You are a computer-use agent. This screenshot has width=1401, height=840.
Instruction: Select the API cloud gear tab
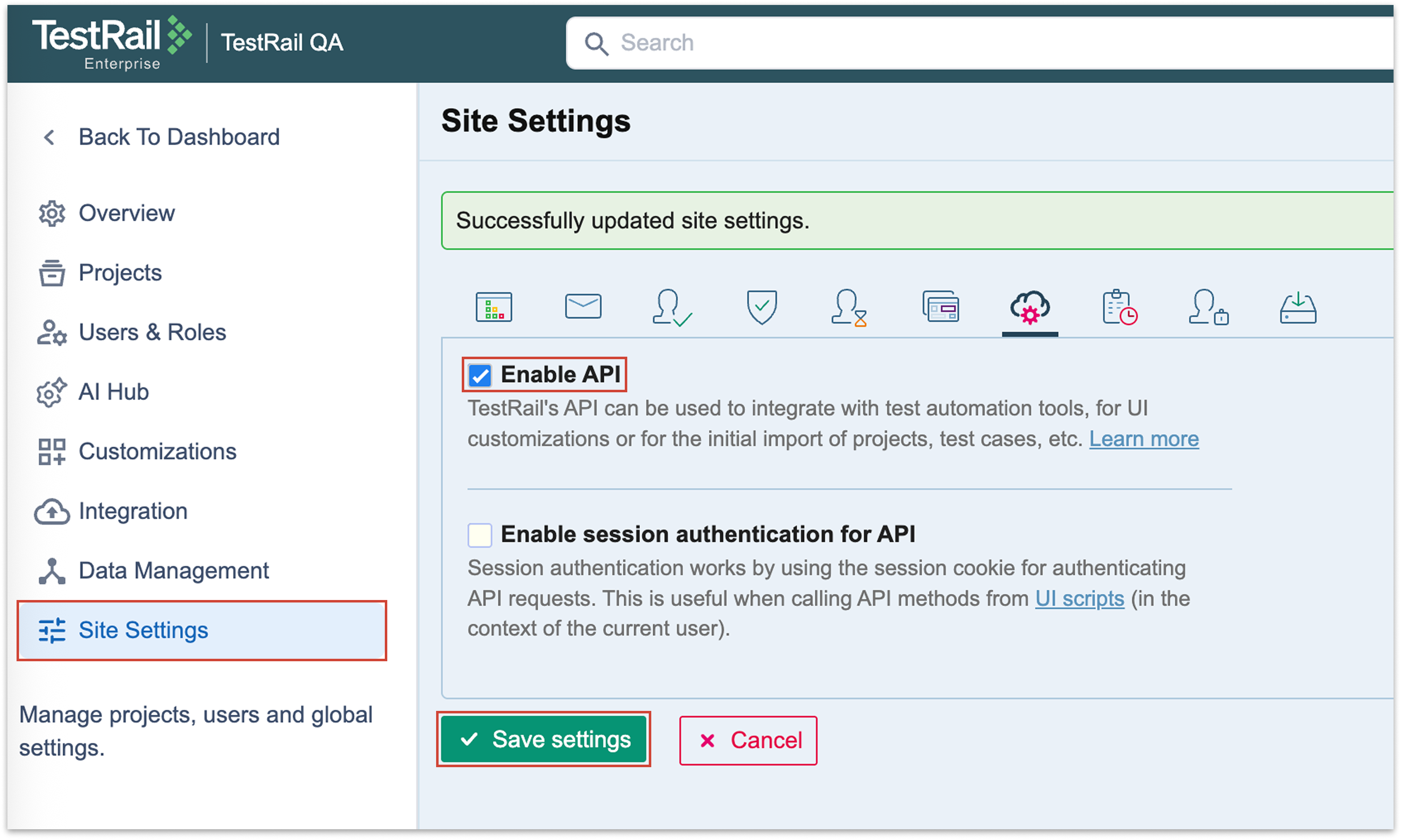[1030, 307]
